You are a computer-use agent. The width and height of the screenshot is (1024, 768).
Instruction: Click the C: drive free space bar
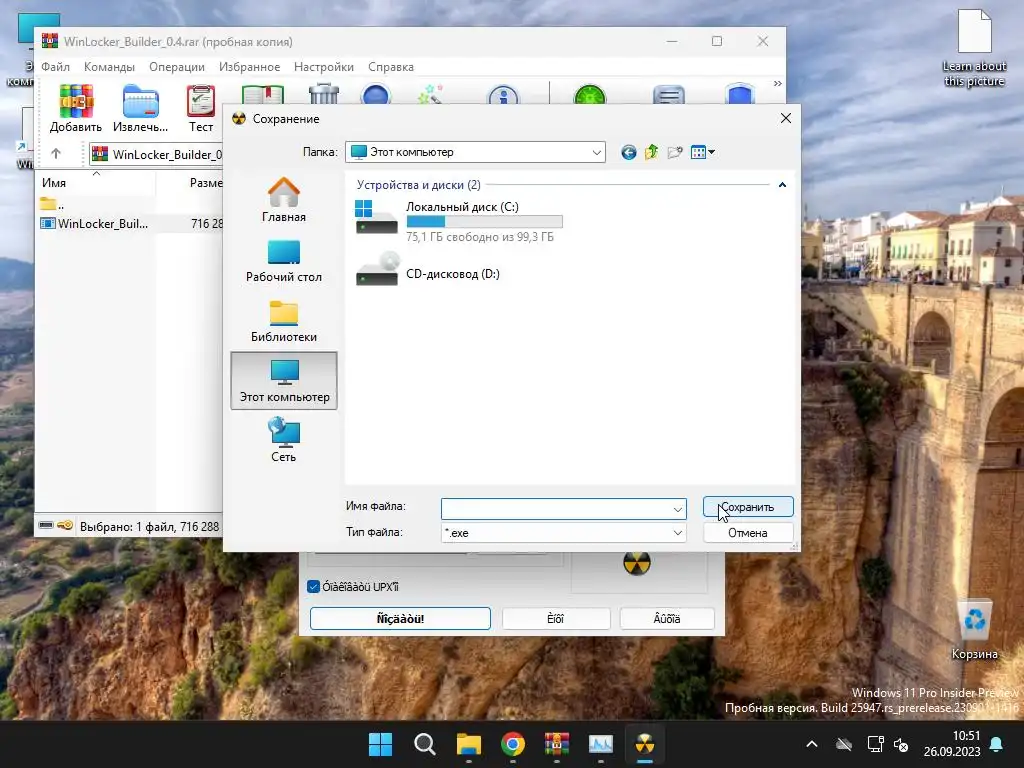(x=484, y=222)
